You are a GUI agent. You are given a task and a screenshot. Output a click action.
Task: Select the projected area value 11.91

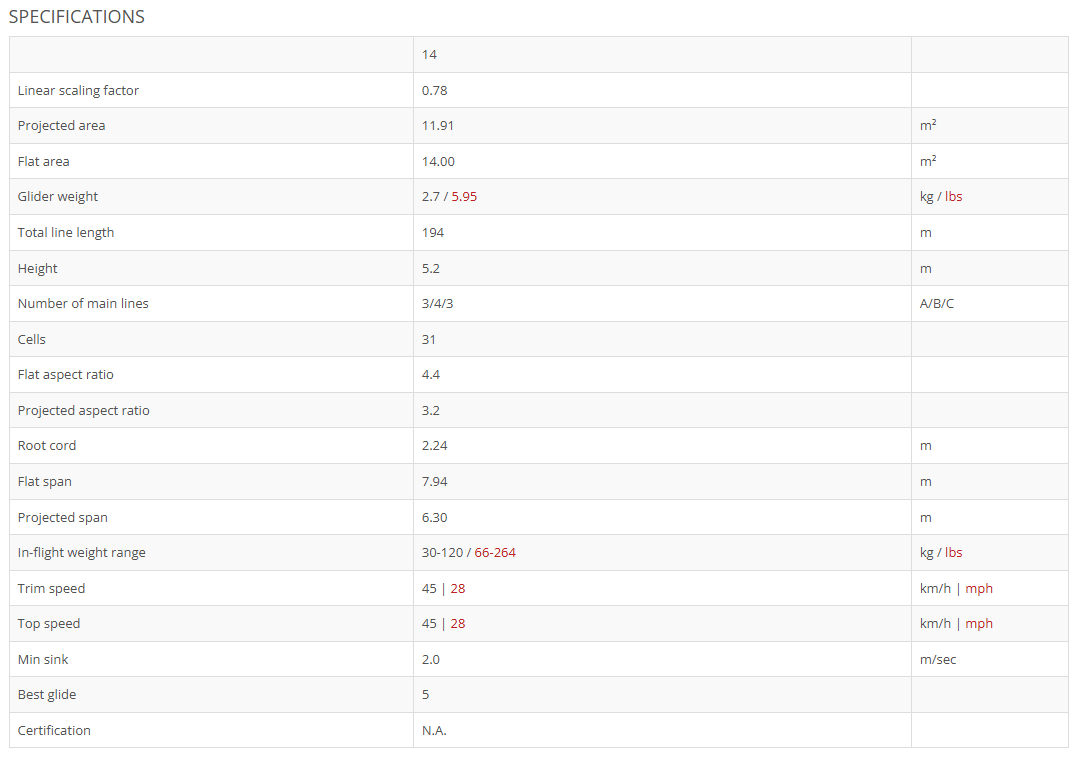tap(438, 126)
